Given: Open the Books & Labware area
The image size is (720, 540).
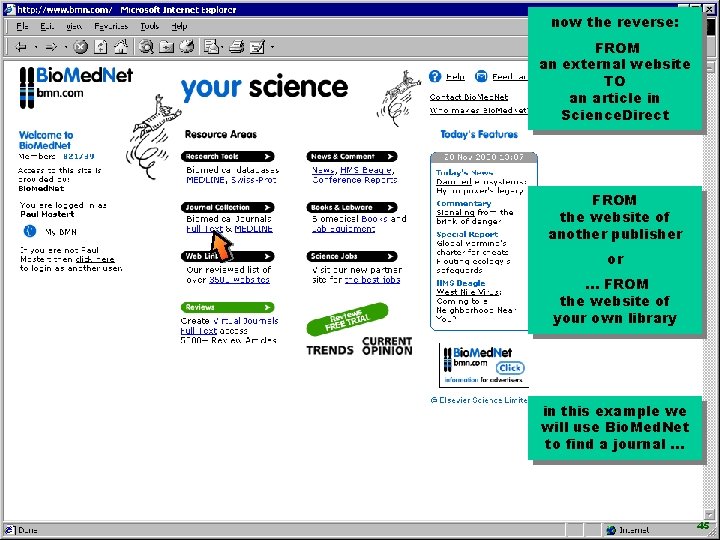Looking at the screenshot, I should pyautogui.click(x=352, y=208).
